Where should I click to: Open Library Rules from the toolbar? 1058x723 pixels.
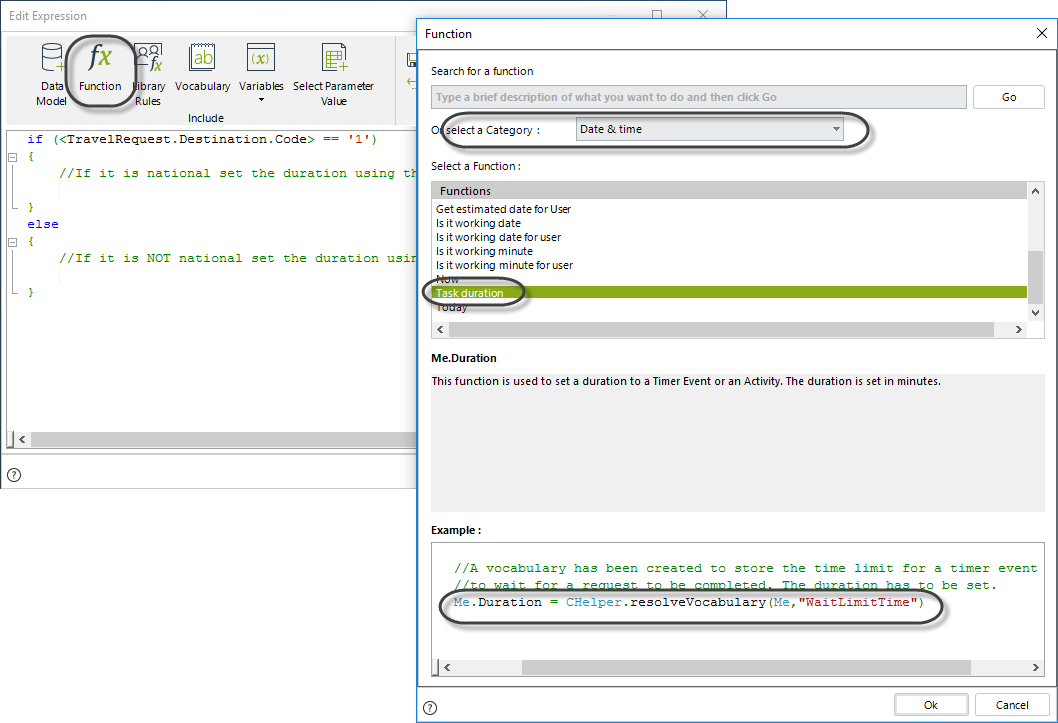(149, 74)
